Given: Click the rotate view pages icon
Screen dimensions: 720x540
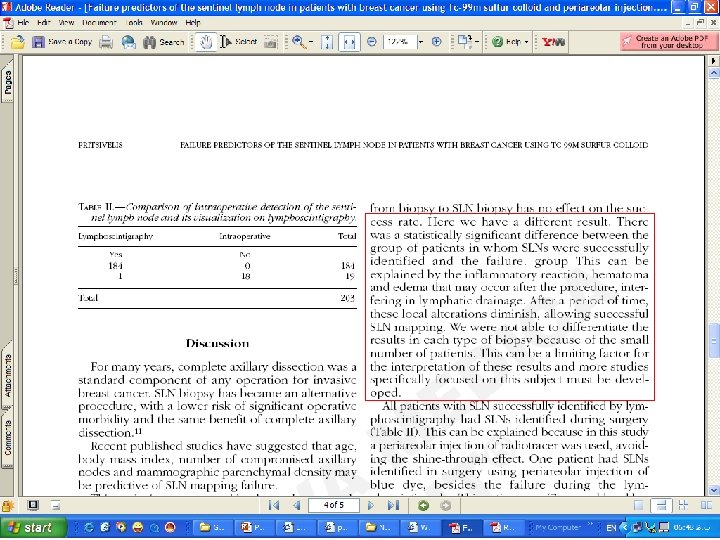Looking at the screenshot, I should tap(464, 42).
